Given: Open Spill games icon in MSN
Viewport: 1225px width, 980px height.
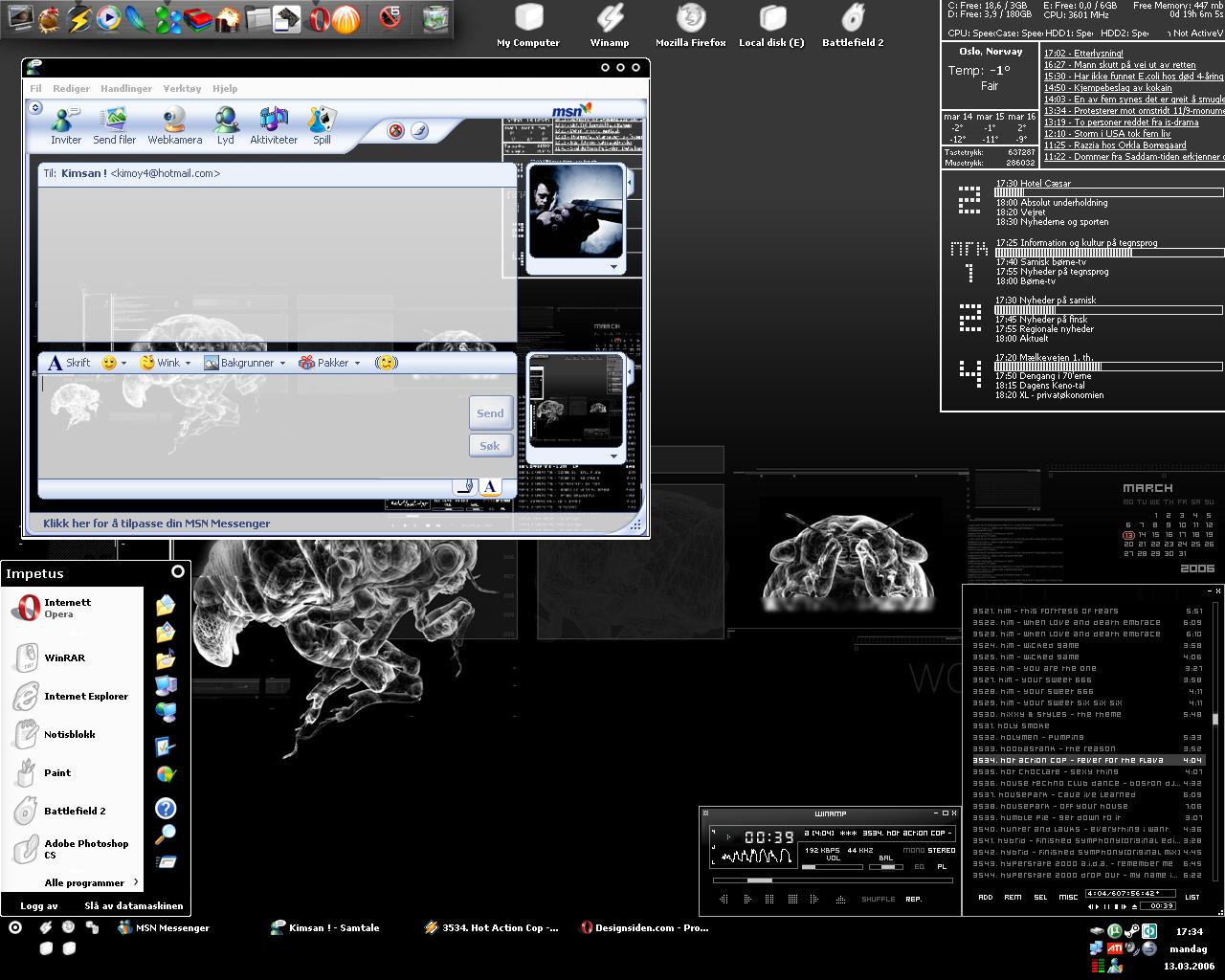Looking at the screenshot, I should click(x=322, y=125).
